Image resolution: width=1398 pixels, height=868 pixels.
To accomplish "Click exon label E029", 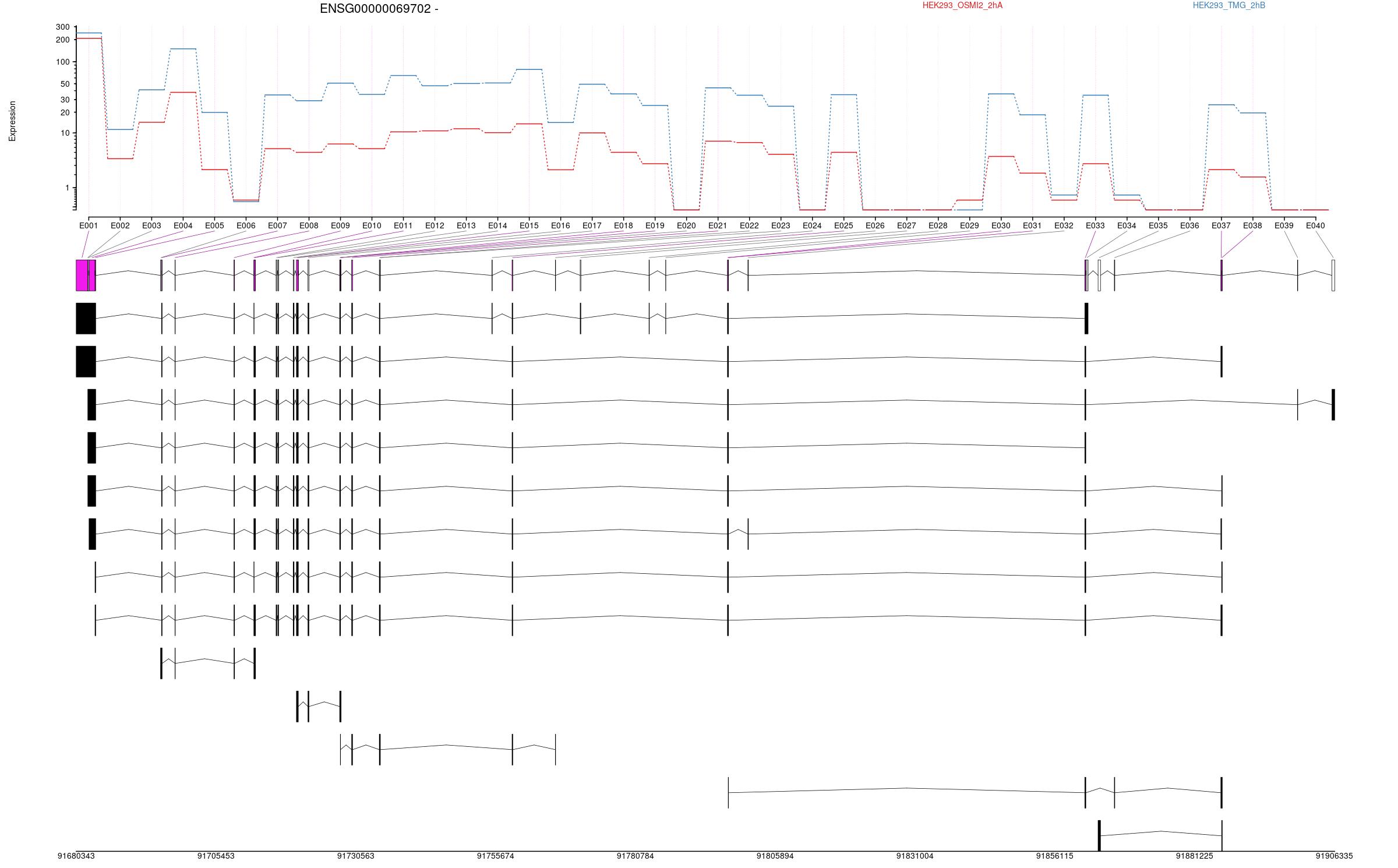I will click(x=969, y=225).
